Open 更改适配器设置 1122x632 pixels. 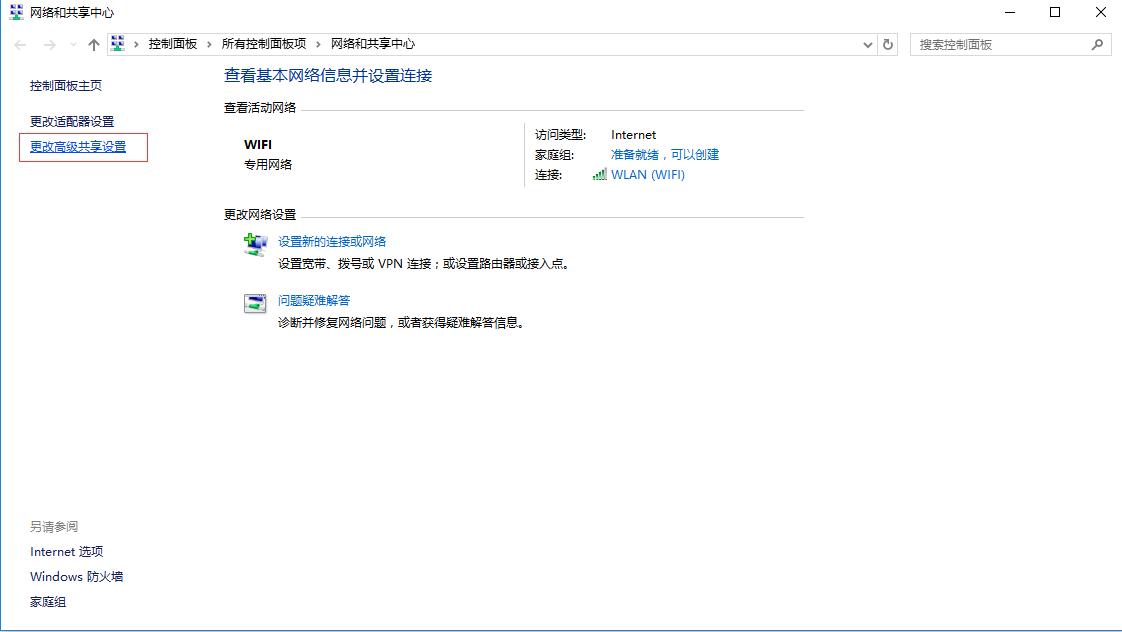click(70, 121)
